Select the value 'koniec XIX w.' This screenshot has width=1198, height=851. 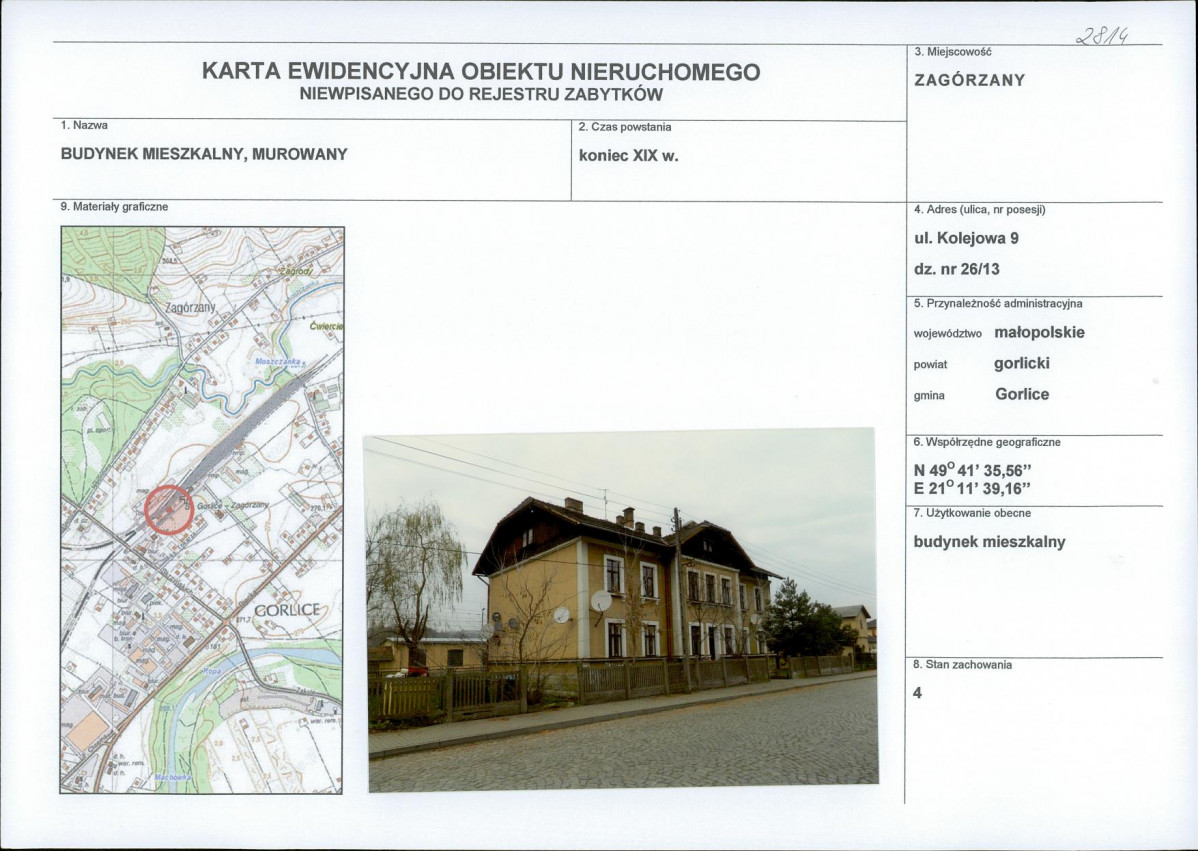point(629,156)
